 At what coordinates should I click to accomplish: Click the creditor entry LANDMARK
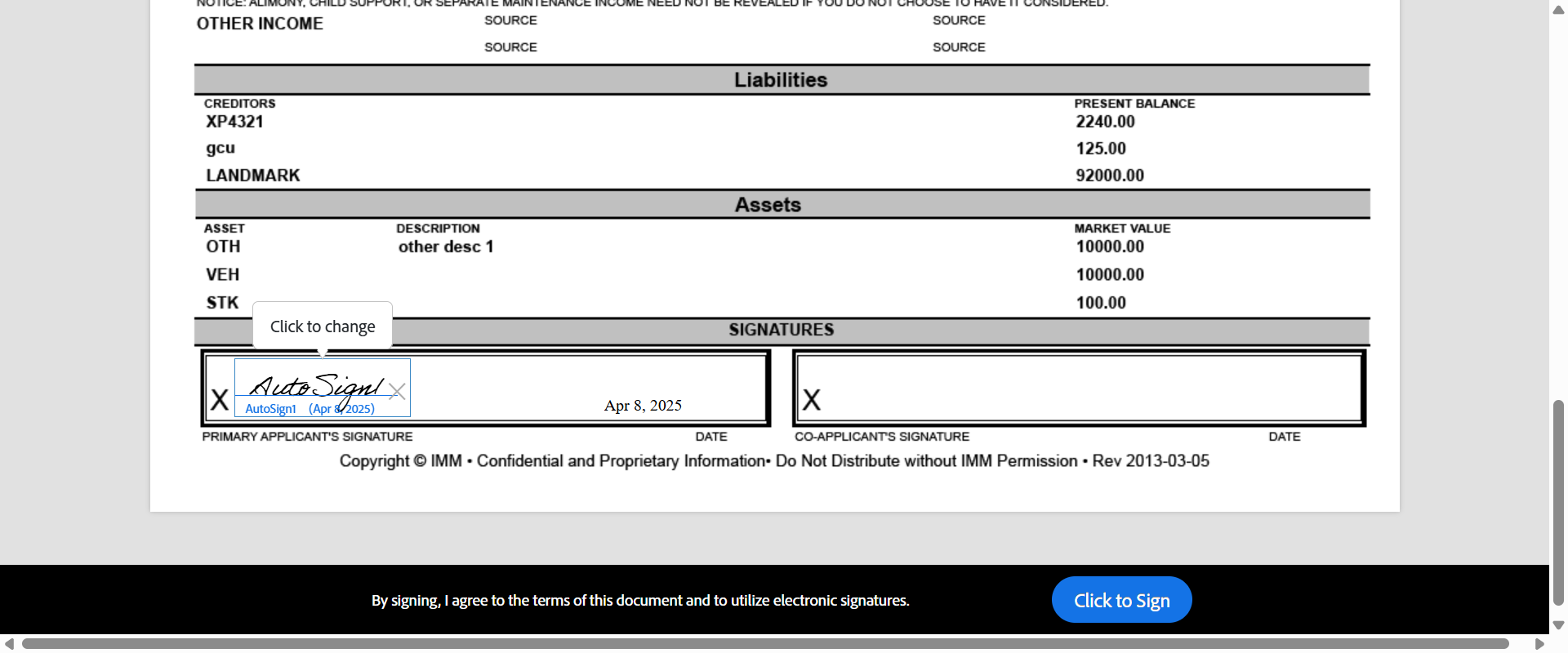[x=253, y=175]
